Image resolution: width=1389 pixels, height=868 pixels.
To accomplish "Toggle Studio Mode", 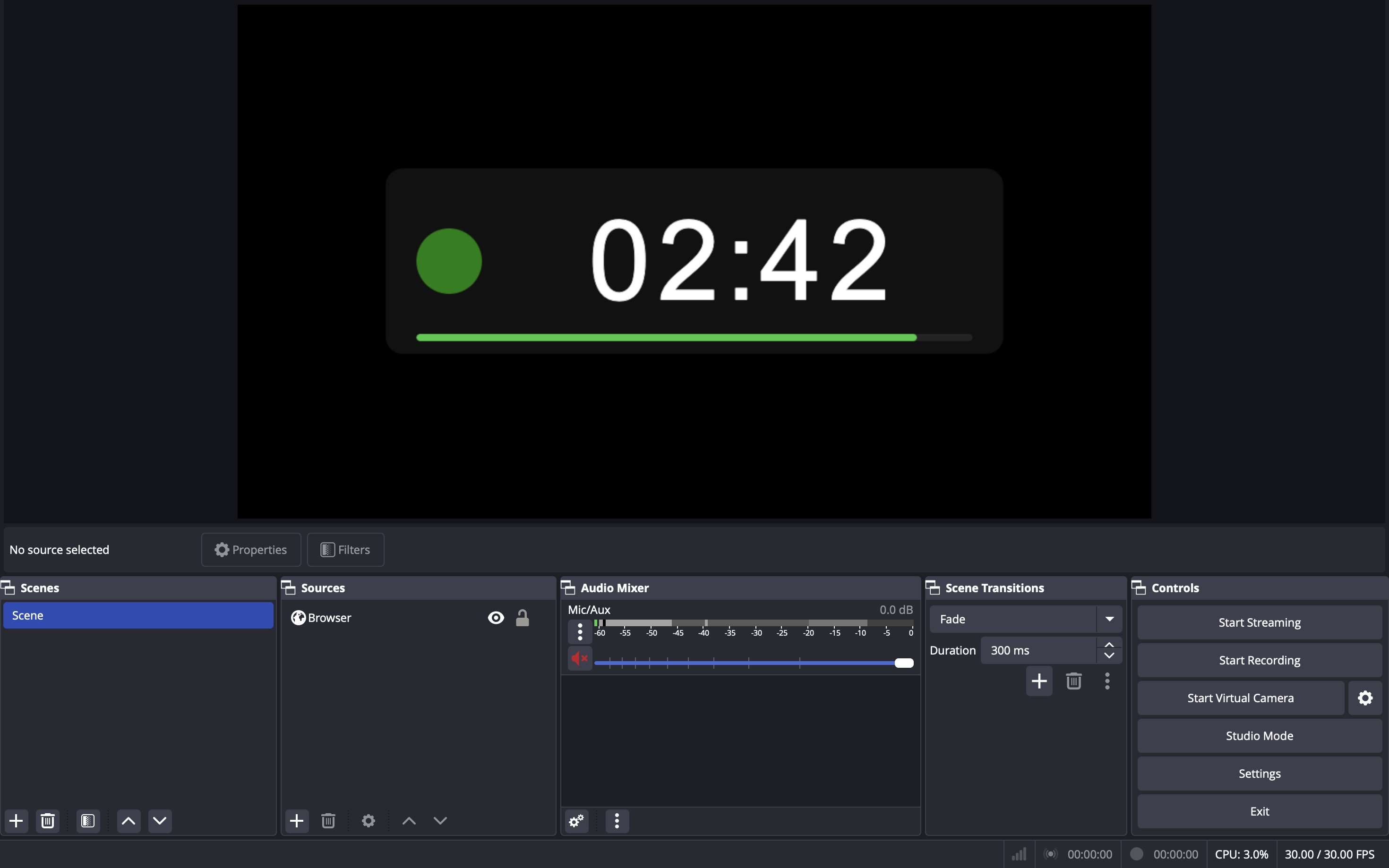I will [x=1259, y=735].
